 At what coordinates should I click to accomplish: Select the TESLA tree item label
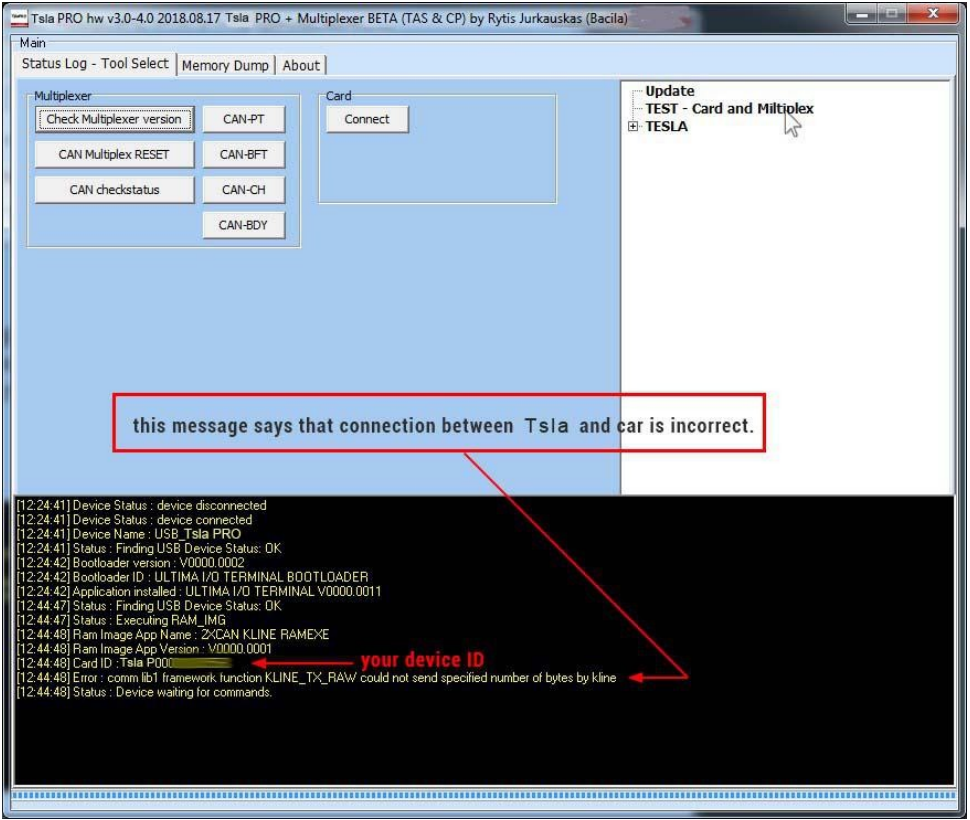click(666, 126)
